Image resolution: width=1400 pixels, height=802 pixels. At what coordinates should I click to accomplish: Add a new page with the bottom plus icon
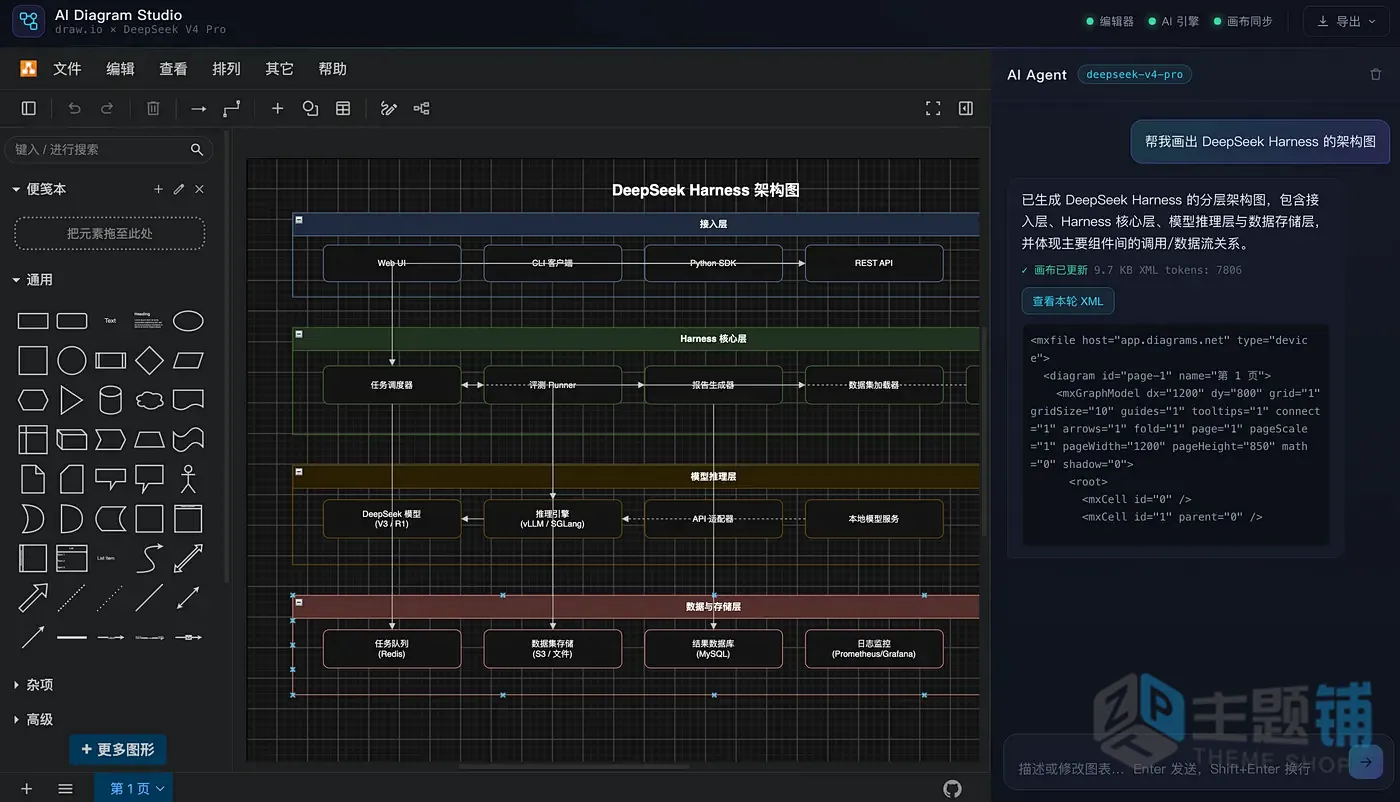[27, 789]
